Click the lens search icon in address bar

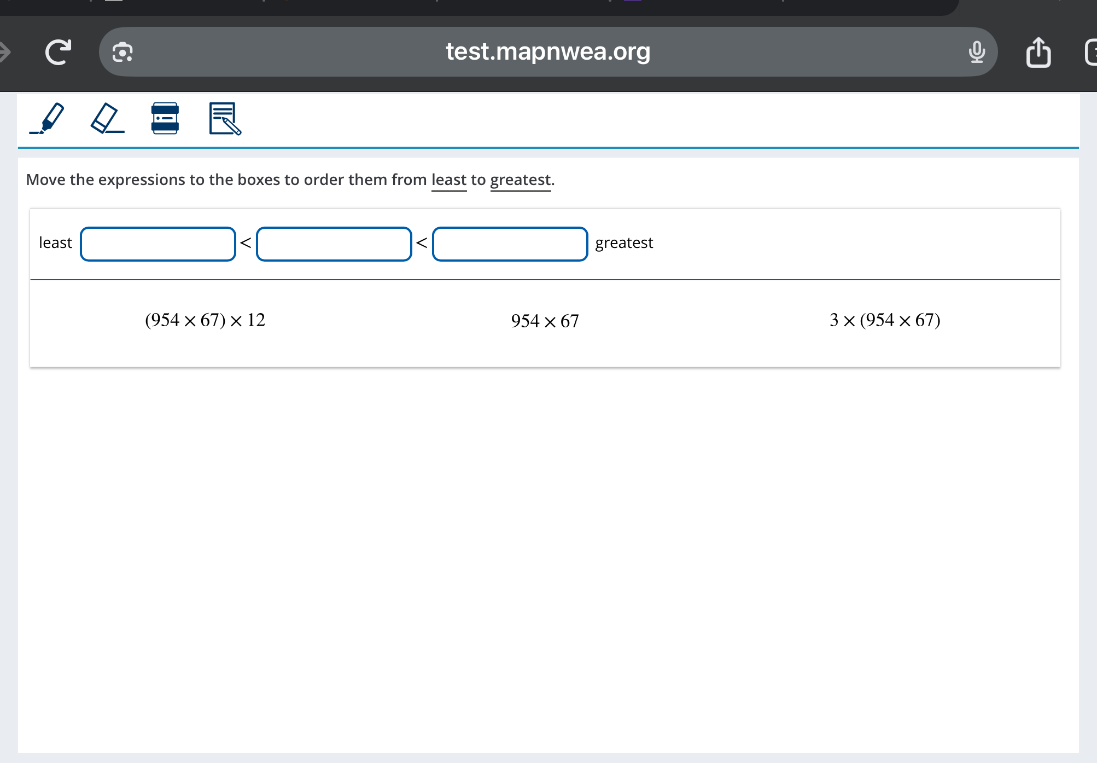pos(122,52)
